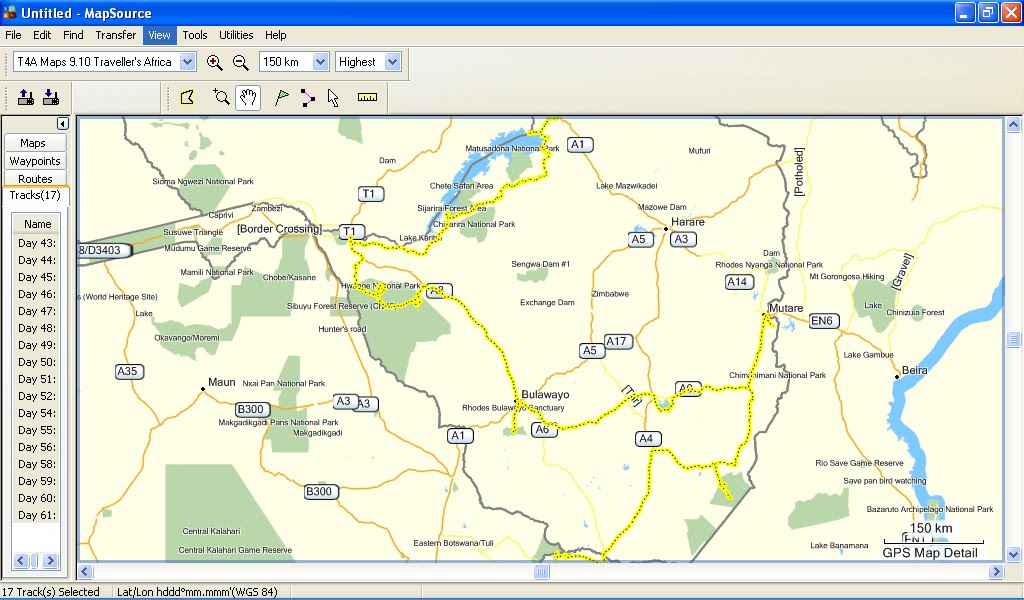Viewport: 1024px width, 600px height.
Task: Select track Day 43:
Action: coord(37,243)
